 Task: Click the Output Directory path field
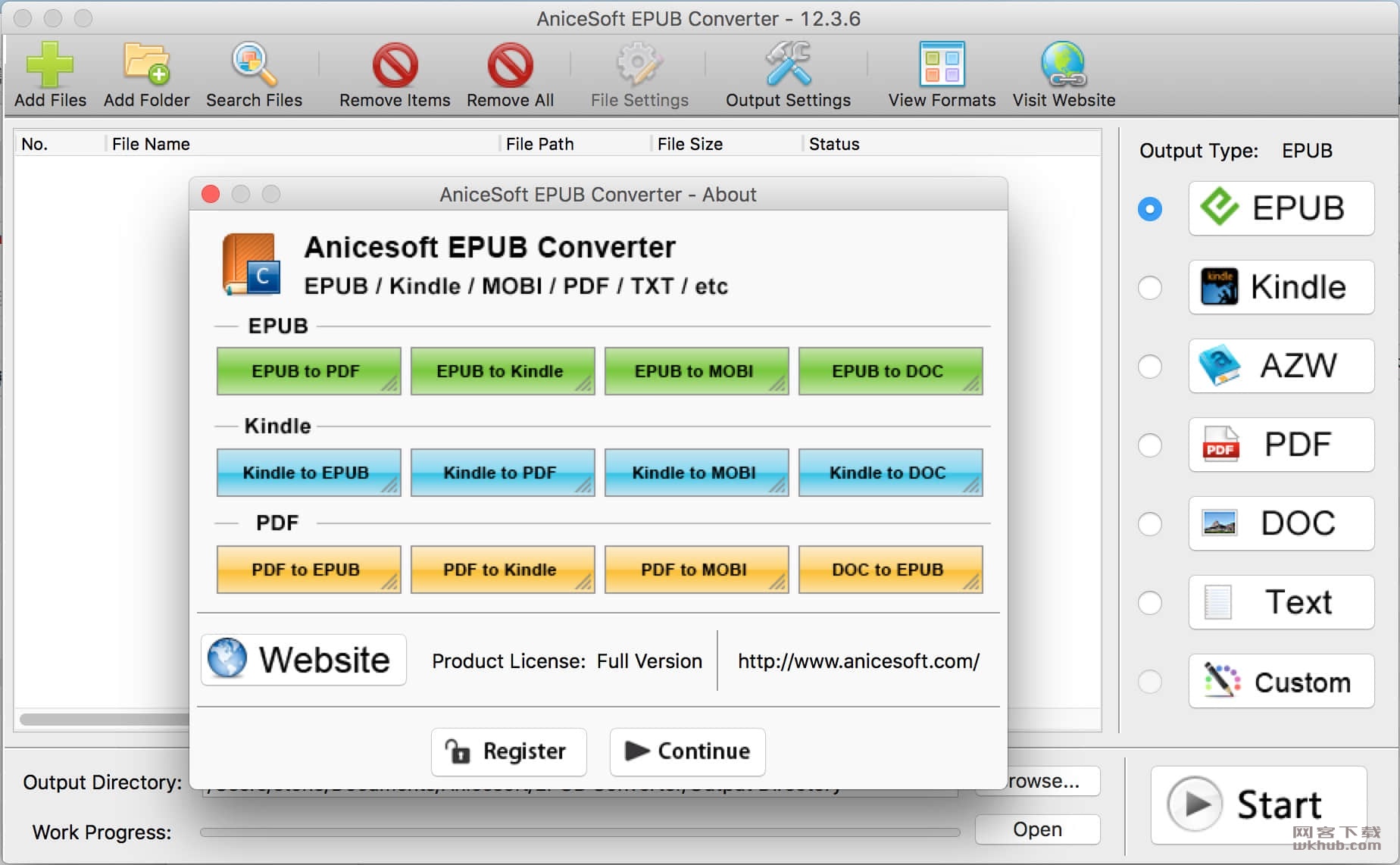tap(580, 792)
